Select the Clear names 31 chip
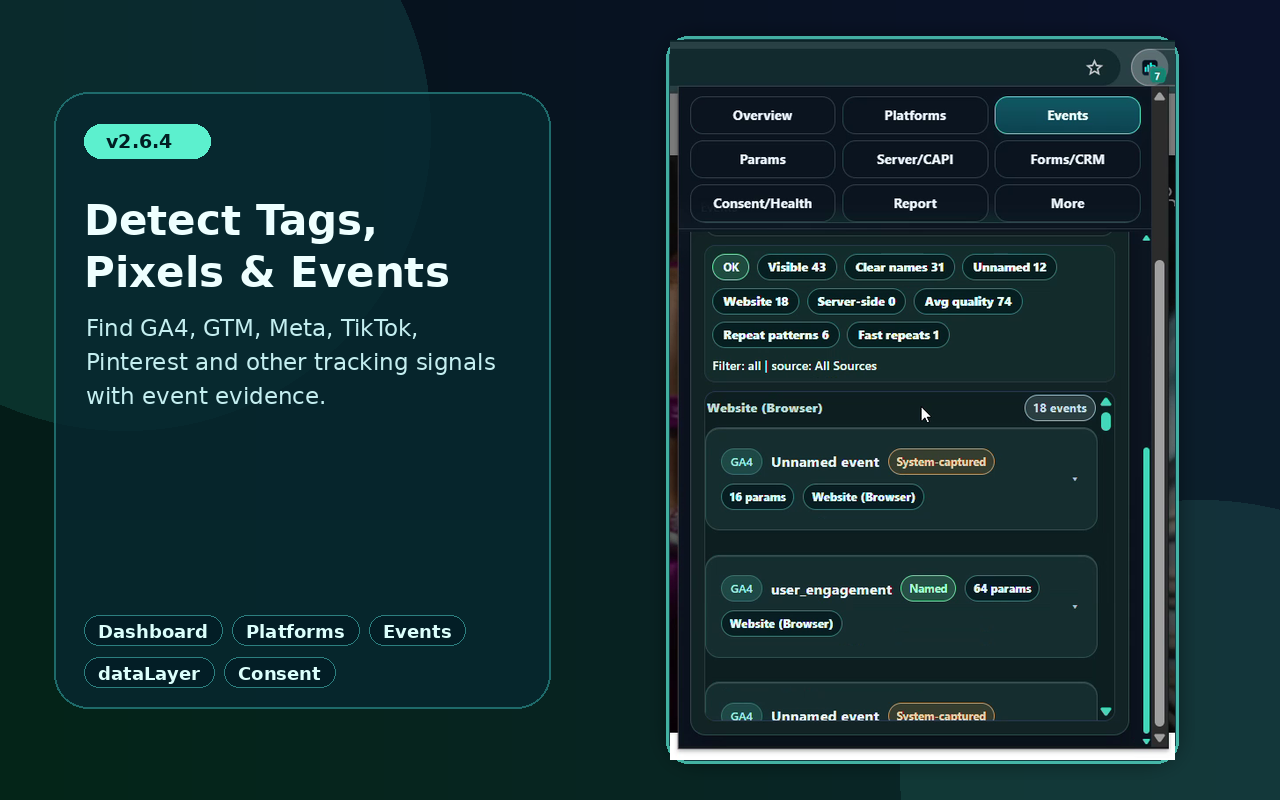The width and height of the screenshot is (1280, 800). pos(899,267)
